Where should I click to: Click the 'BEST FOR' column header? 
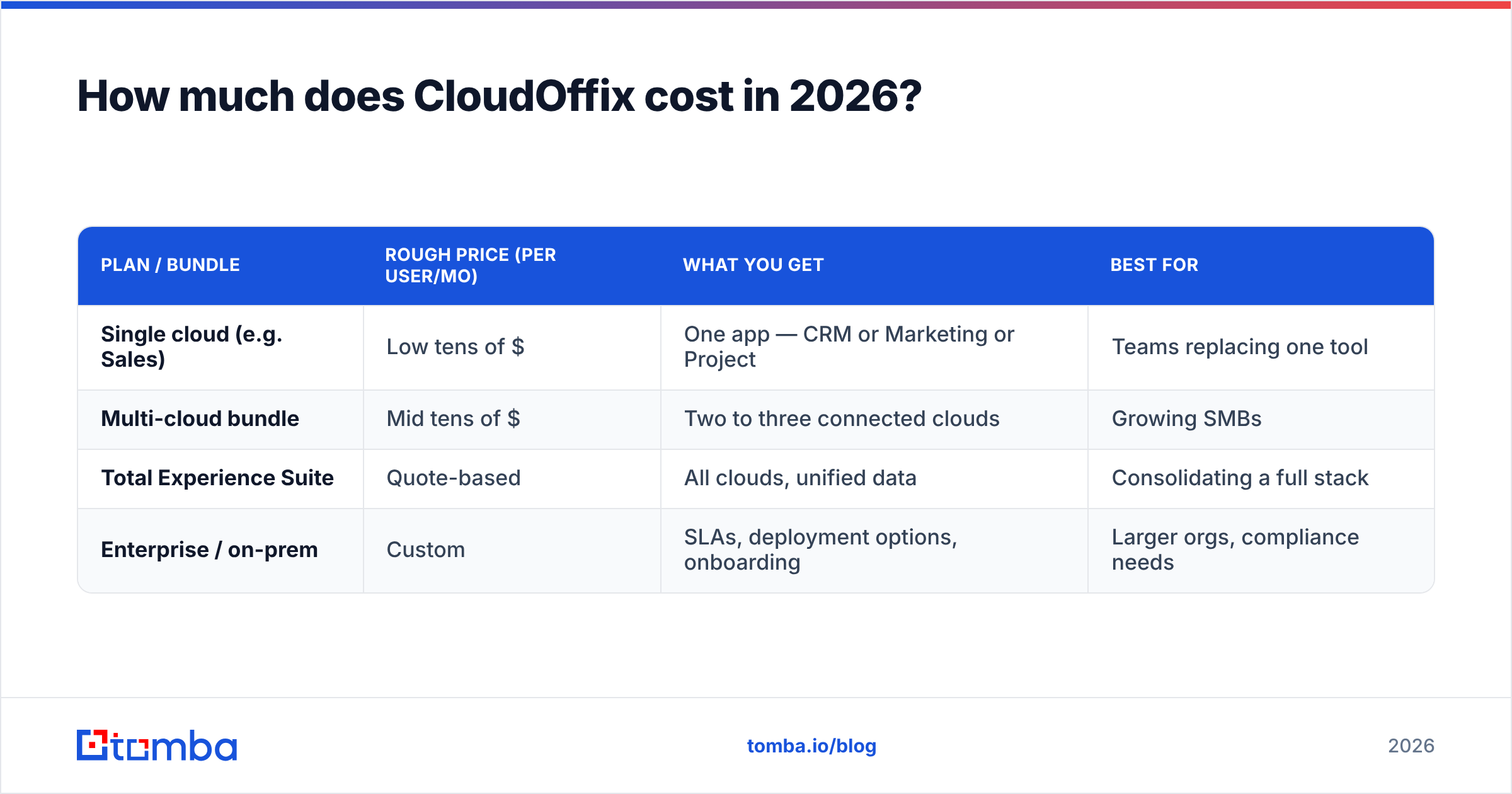click(1154, 265)
